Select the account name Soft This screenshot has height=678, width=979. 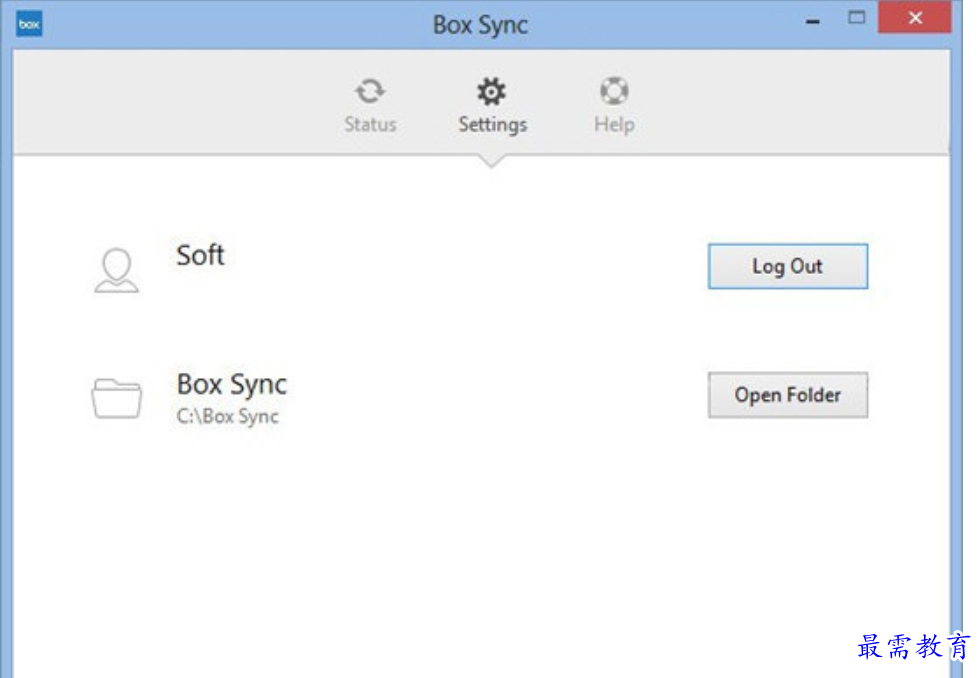click(x=200, y=255)
